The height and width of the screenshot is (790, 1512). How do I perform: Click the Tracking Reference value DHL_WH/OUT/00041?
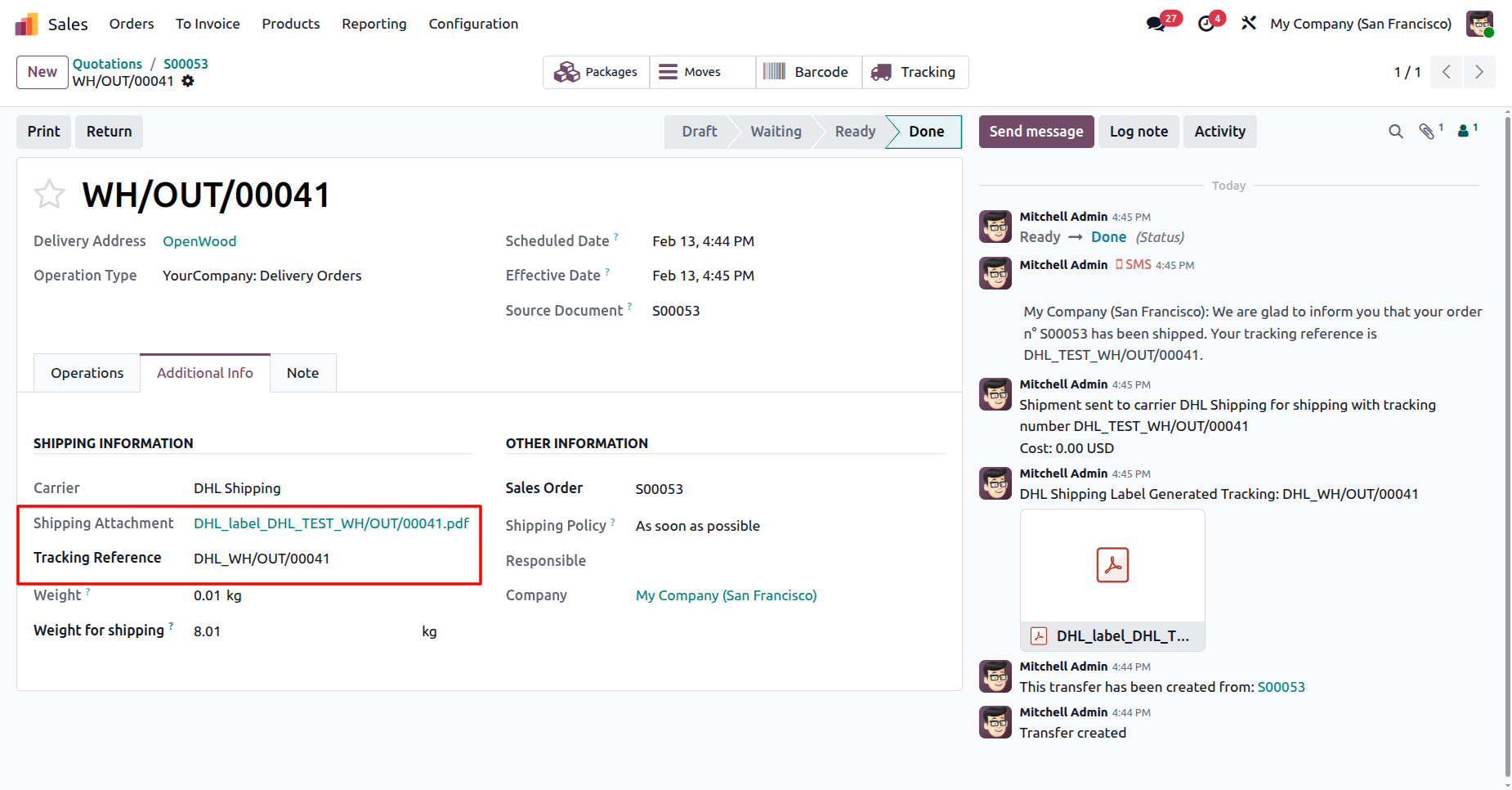pos(262,559)
